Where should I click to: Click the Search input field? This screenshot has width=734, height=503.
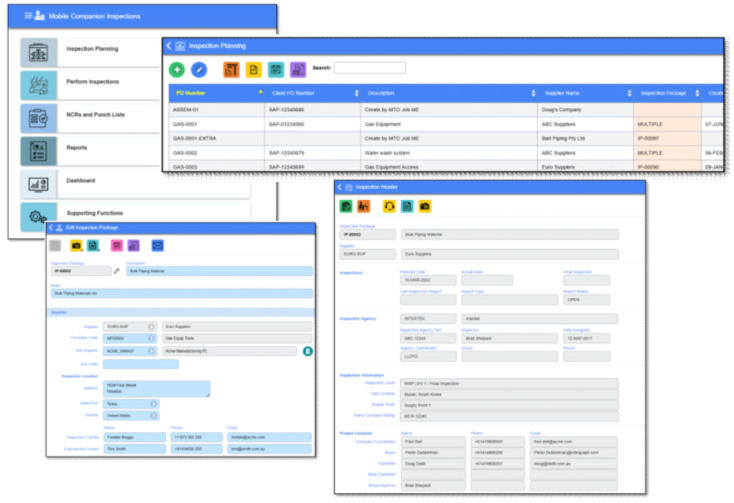point(369,68)
